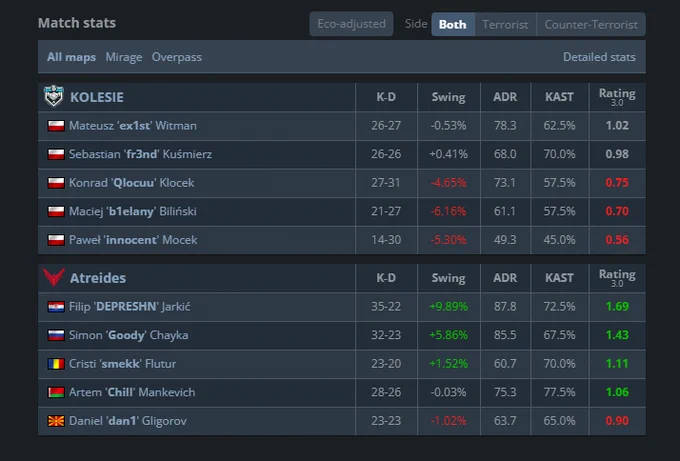This screenshot has width=680, height=461.
Task: Click Chill's 77.5% KAST value
Action: pos(559,392)
